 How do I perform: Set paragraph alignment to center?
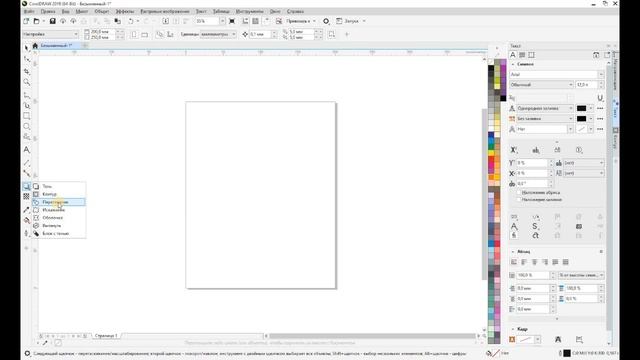tap(534, 262)
